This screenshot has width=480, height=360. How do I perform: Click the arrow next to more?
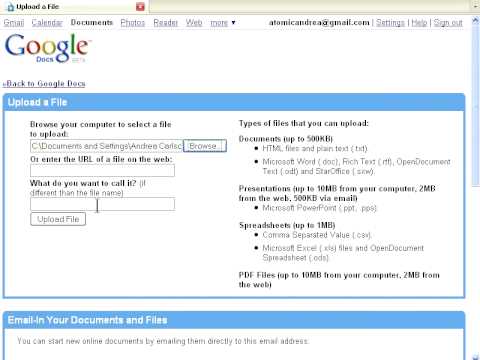pos(233,23)
